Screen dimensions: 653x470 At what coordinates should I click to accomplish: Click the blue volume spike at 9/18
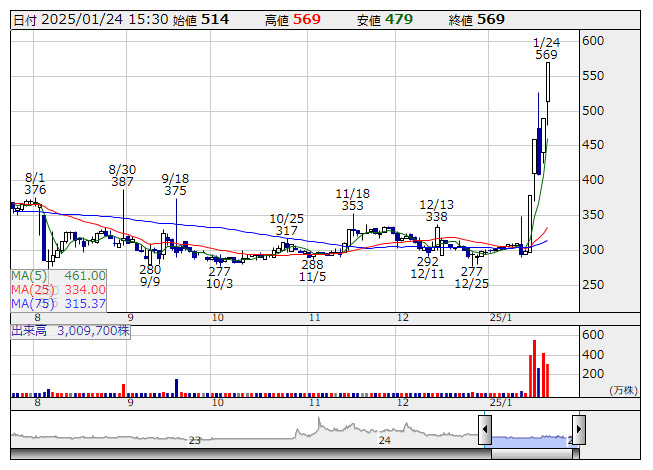point(176,388)
